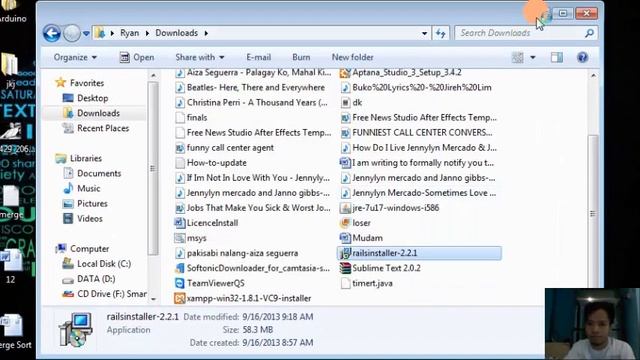
Task: Click file list scroll up arrow
Action: tap(593, 76)
